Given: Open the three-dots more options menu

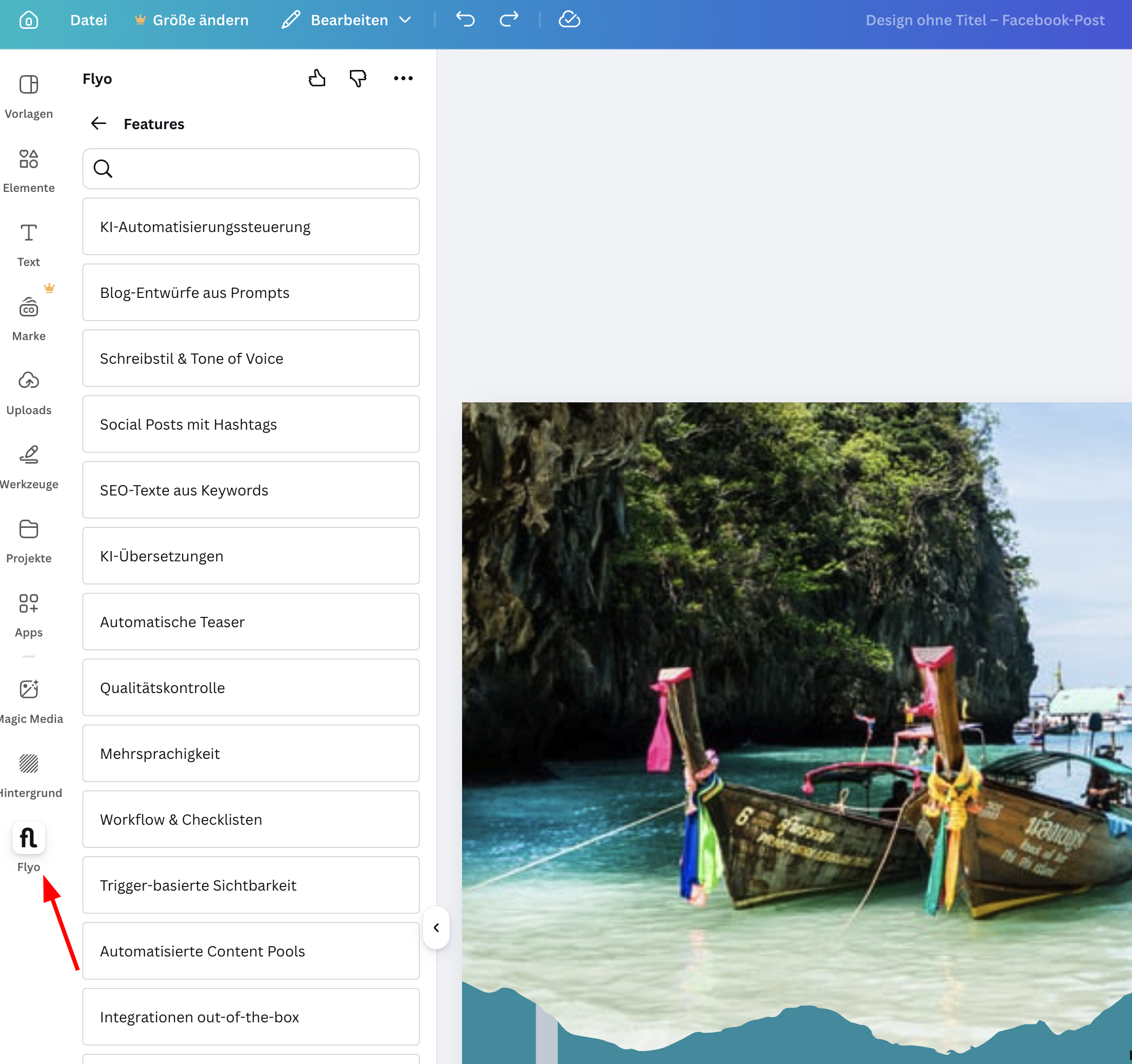Looking at the screenshot, I should pyautogui.click(x=403, y=78).
